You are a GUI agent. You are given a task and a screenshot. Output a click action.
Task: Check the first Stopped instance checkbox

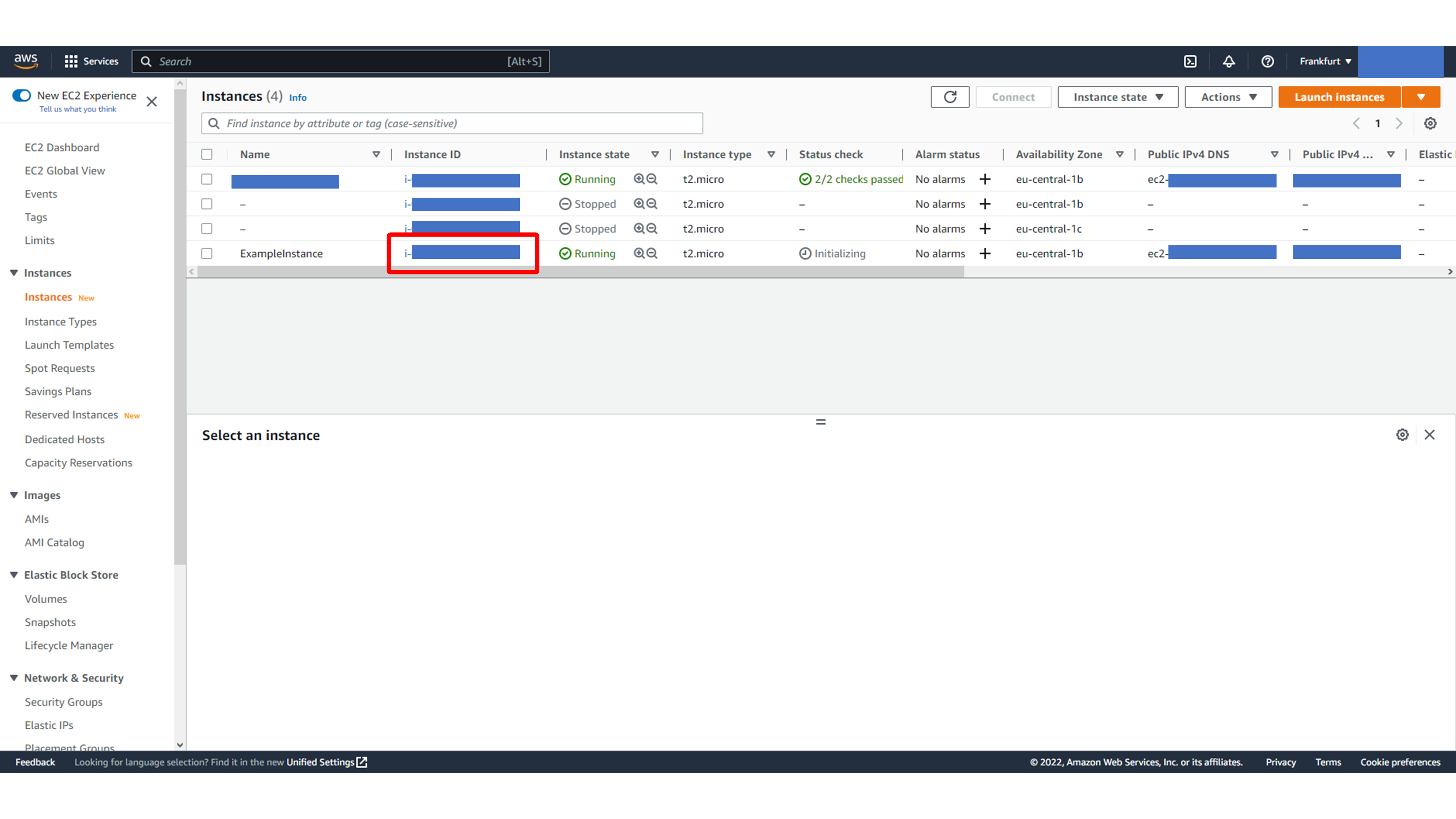207,203
